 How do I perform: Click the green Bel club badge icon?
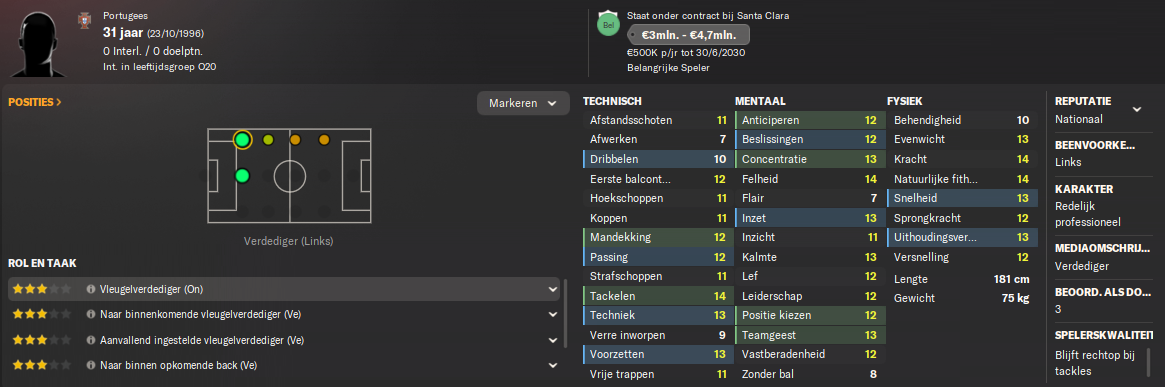coord(608,25)
